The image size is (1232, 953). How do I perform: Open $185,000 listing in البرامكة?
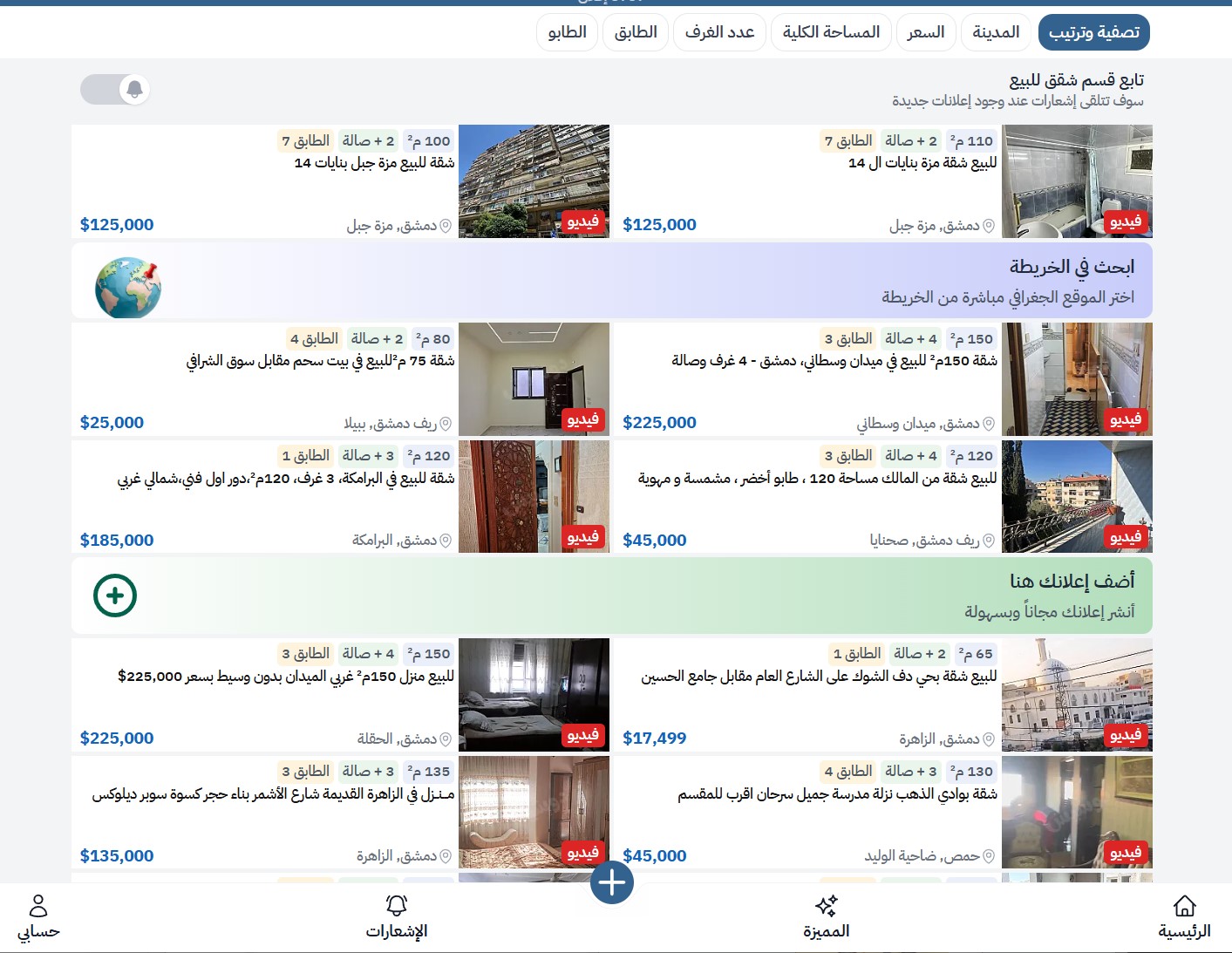340,497
